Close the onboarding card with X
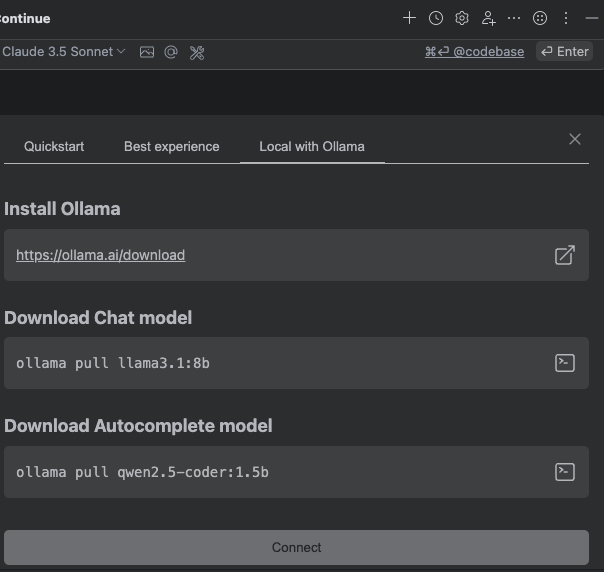The width and height of the screenshot is (604, 572). (x=575, y=139)
